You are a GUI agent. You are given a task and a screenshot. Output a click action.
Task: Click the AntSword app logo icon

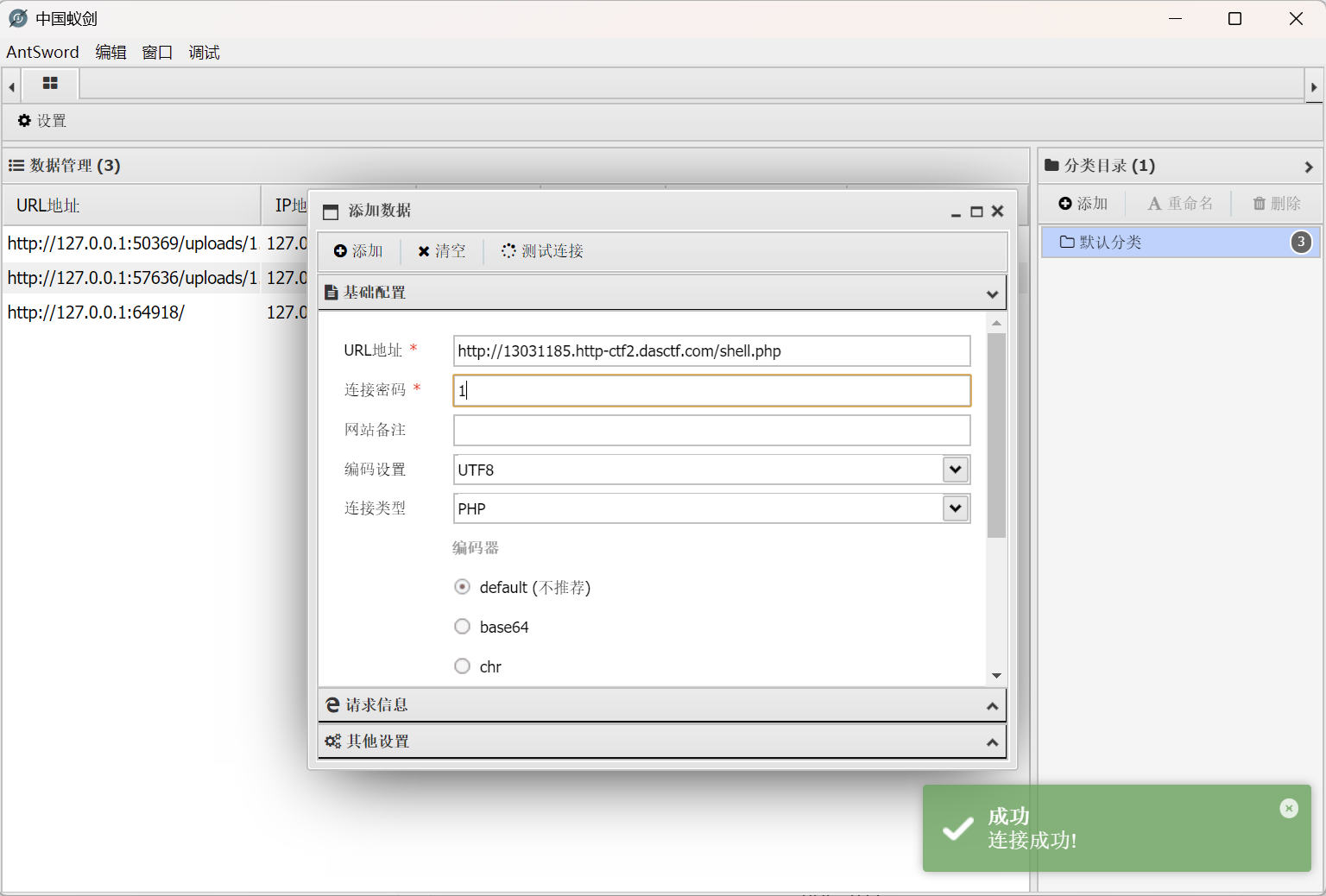pos(17,18)
